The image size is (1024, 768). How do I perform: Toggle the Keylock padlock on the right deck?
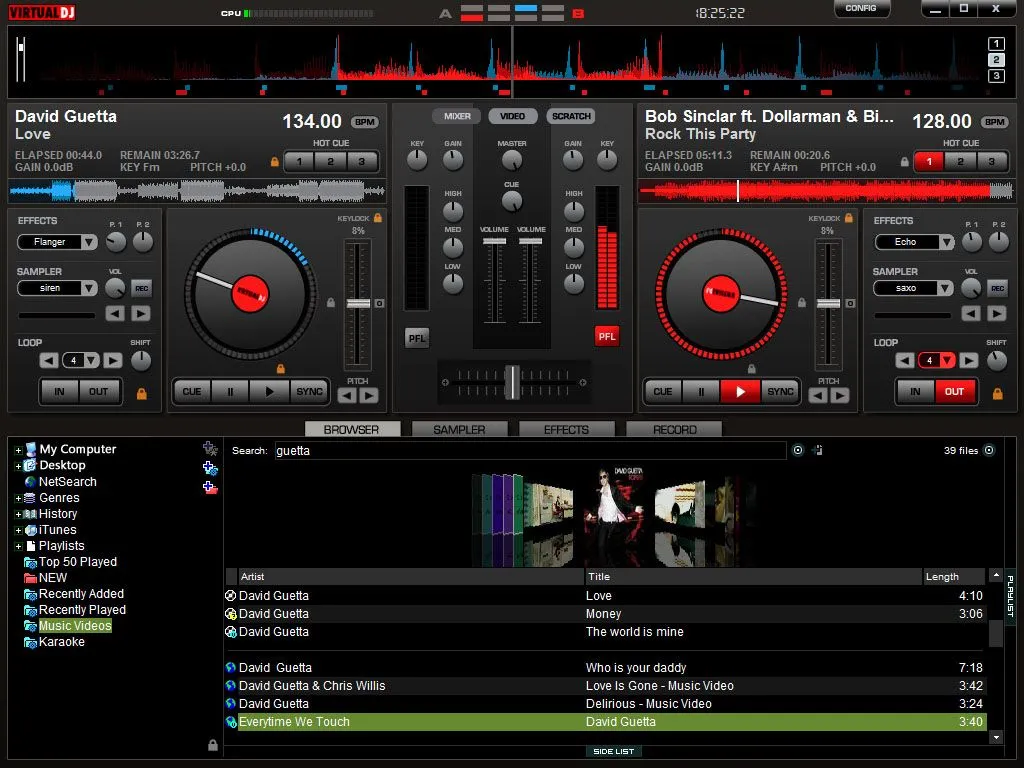coord(848,218)
